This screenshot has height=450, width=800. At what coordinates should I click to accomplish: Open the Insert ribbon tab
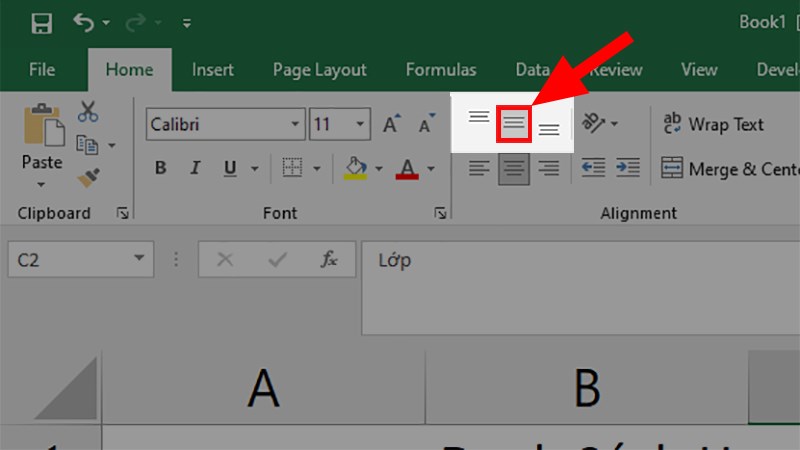pyautogui.click(x=212, y=69)
